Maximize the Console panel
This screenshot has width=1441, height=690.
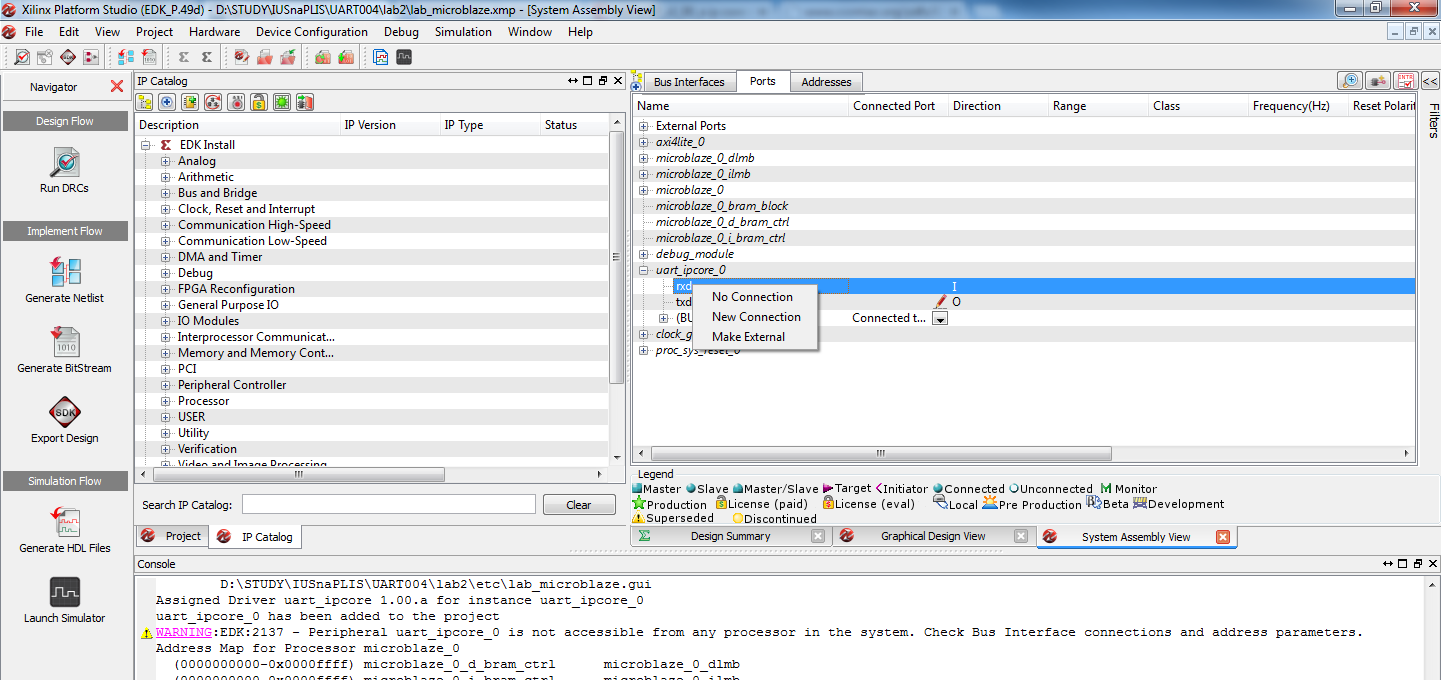[1403, 564]
